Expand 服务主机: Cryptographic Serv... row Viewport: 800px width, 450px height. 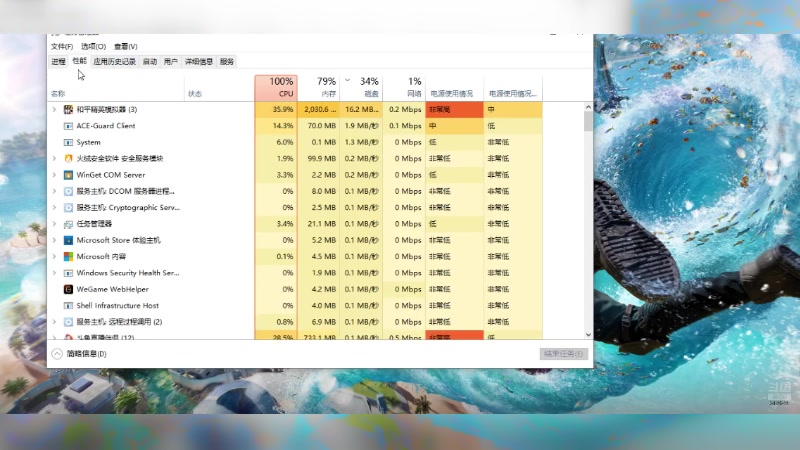(54, 208)
